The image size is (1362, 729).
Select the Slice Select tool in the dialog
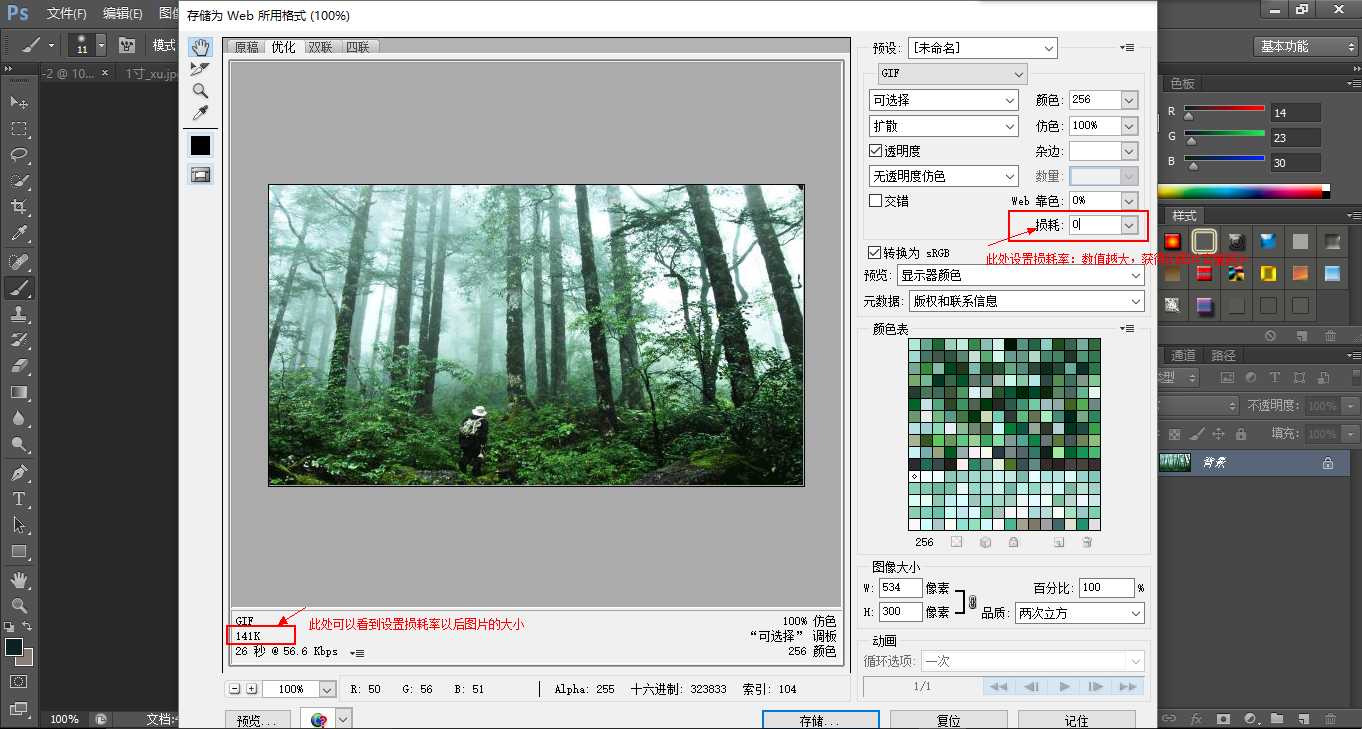click(200, 69)
